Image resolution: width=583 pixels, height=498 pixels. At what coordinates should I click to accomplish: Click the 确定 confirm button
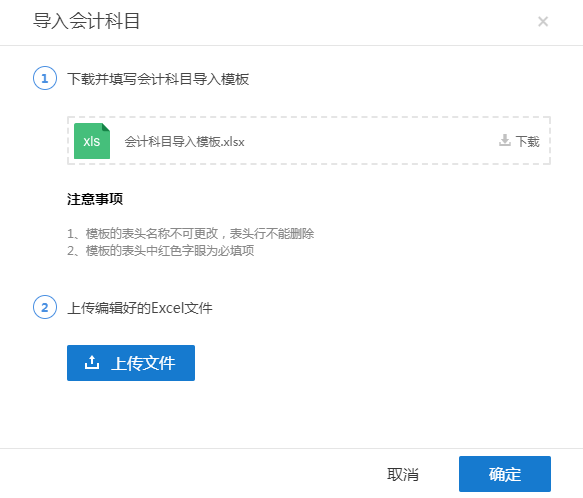505,474
